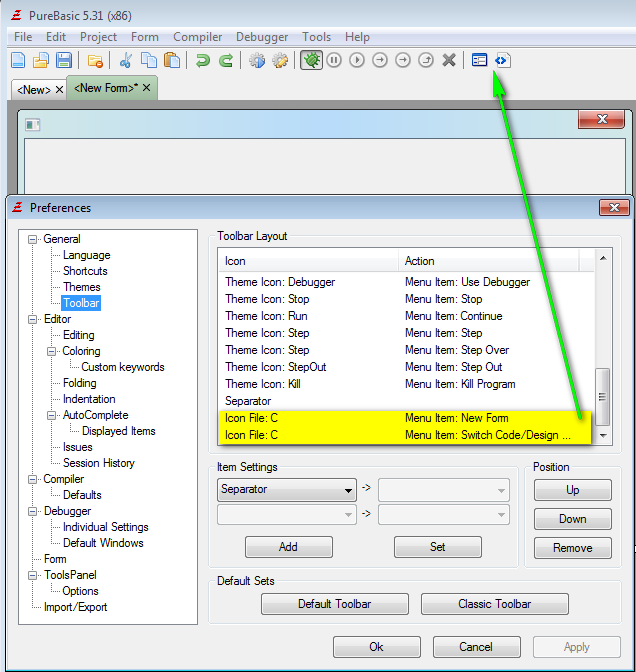Open the Compiler menu
Image resolution: width=636 pixels, height=672 pixels.
click(198, 37)
